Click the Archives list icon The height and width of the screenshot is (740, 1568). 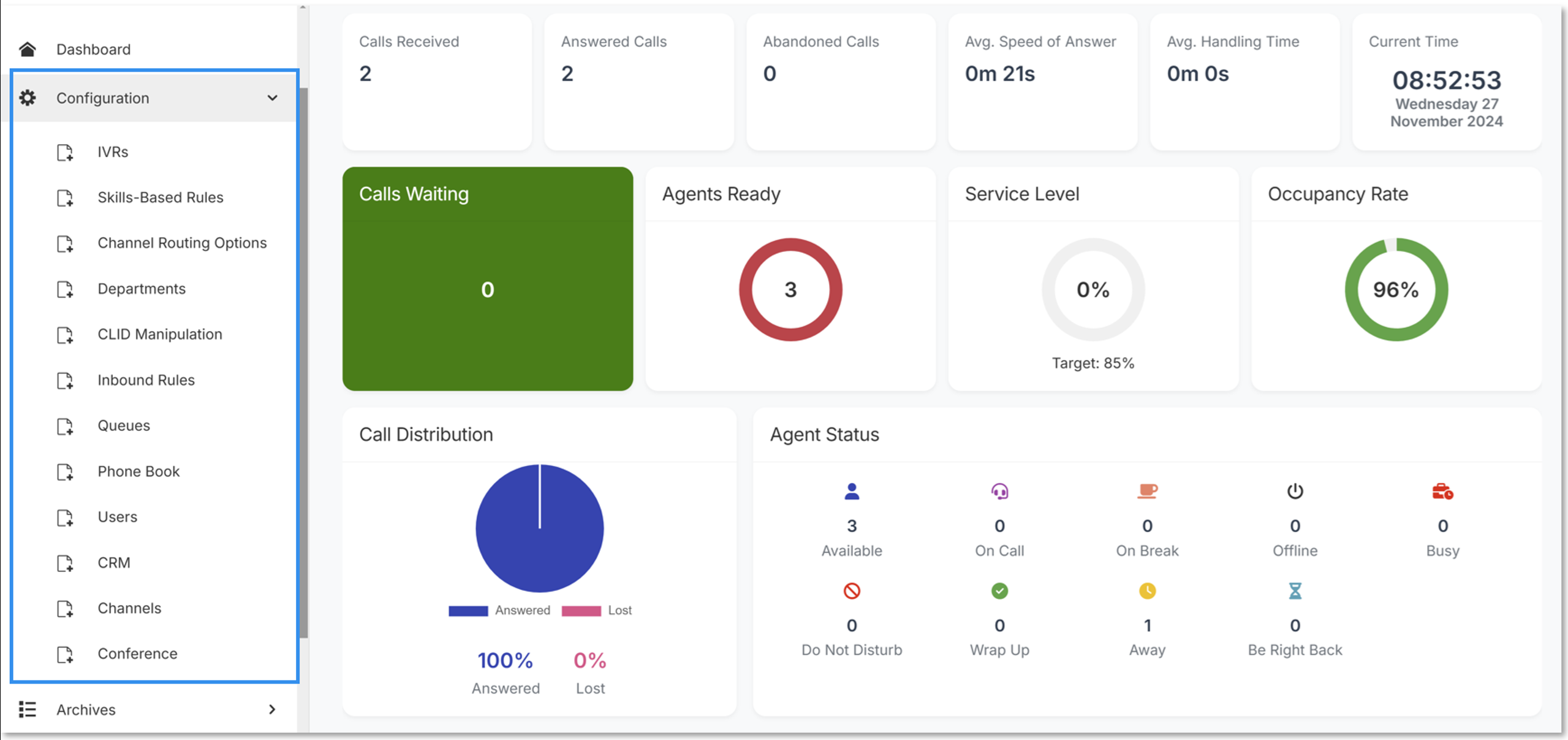pos(28,709)
